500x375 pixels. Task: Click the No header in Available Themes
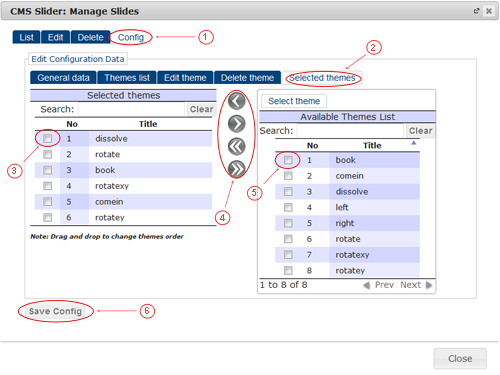[312, 146]
